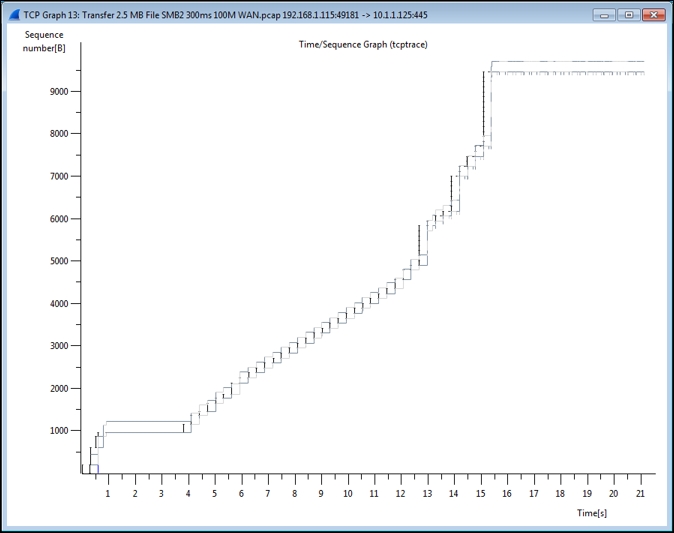Click the 10 second label on time axis

(x=348, y=493)
